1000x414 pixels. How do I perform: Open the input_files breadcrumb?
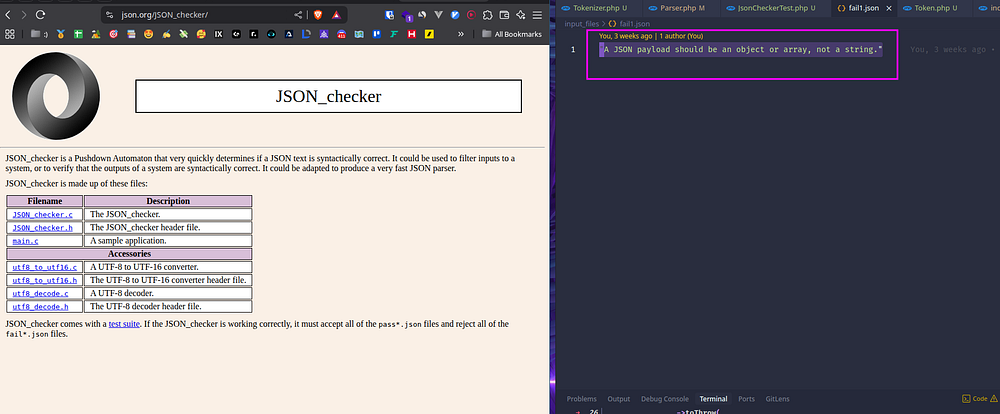tap(582, 24)
